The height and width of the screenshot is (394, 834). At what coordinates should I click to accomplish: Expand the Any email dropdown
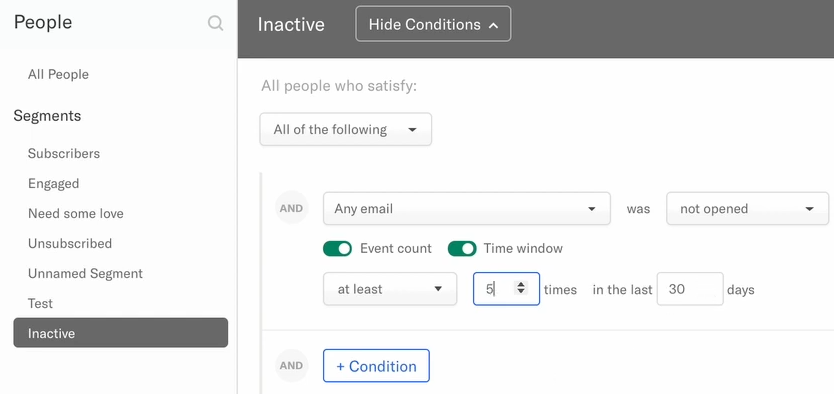pos(466,208)
